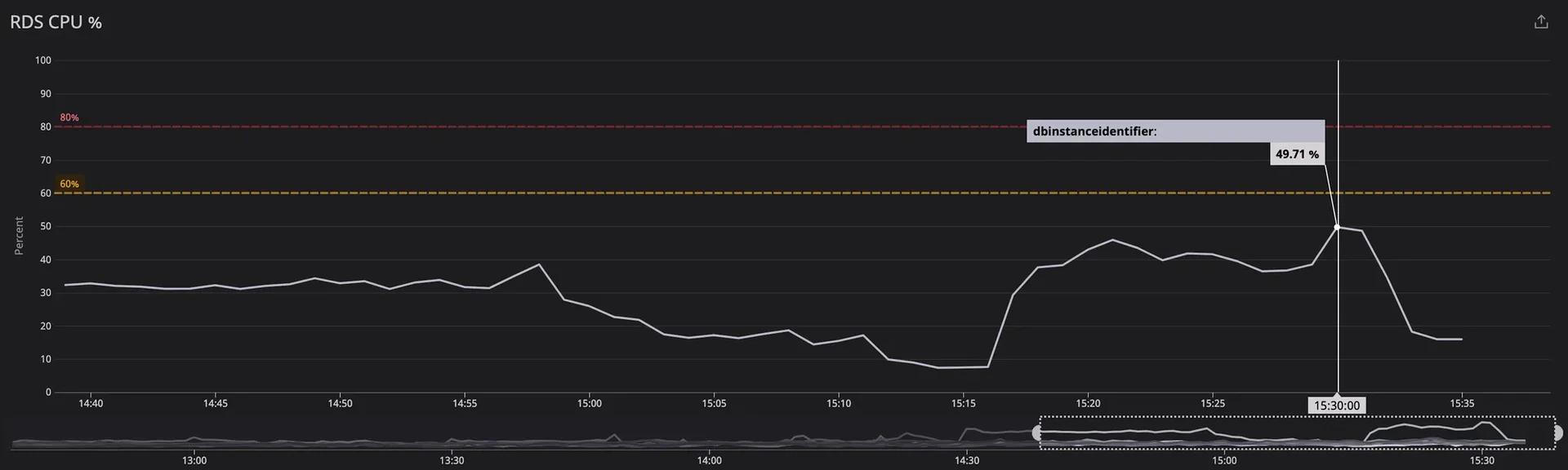Click the 15:00 tick on main chart axis
The width and height of the screenshot is (1568, 470).
[x=589, y=403]
